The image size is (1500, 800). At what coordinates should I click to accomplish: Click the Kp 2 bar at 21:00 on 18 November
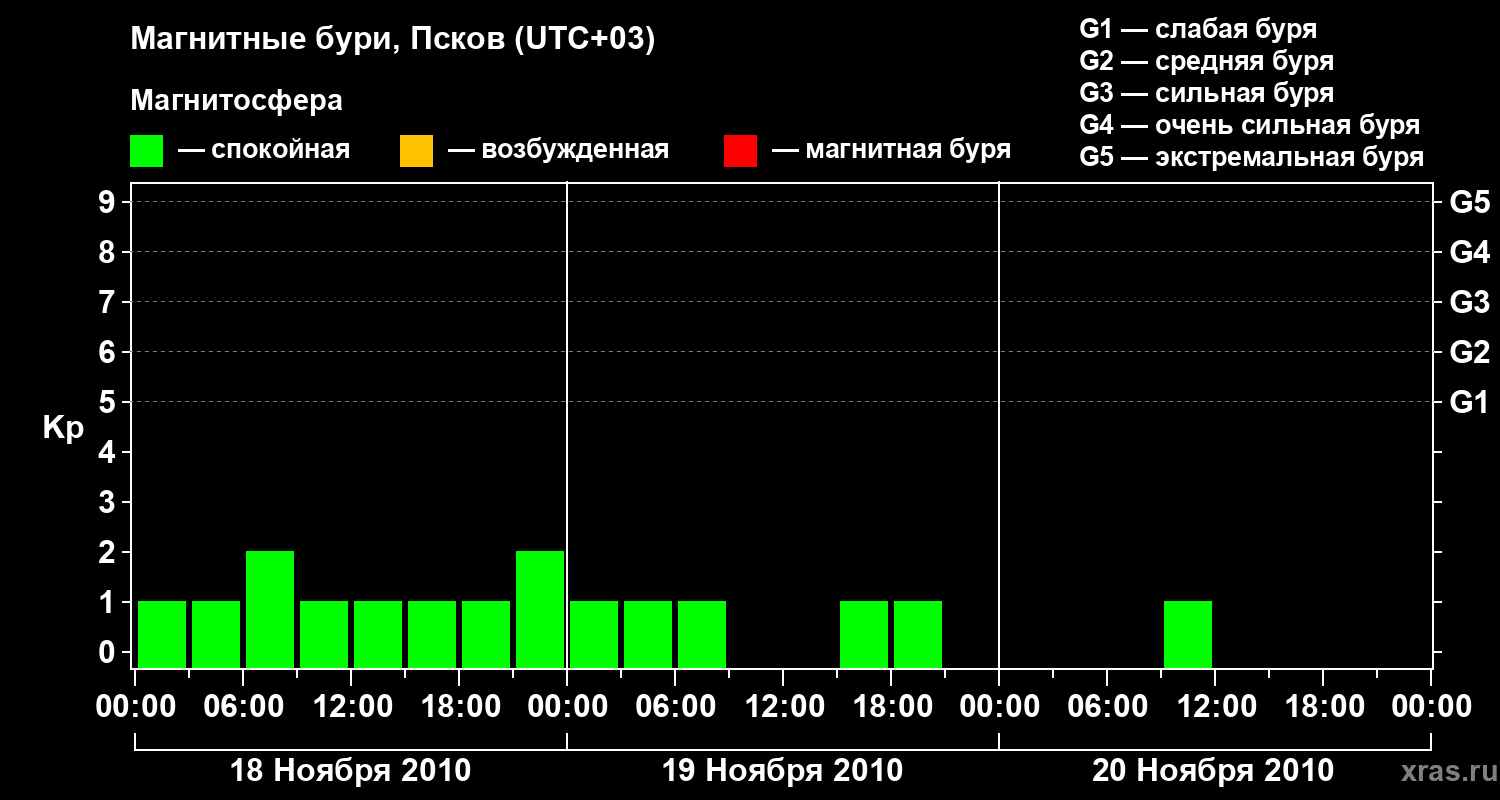coord(540,609)
